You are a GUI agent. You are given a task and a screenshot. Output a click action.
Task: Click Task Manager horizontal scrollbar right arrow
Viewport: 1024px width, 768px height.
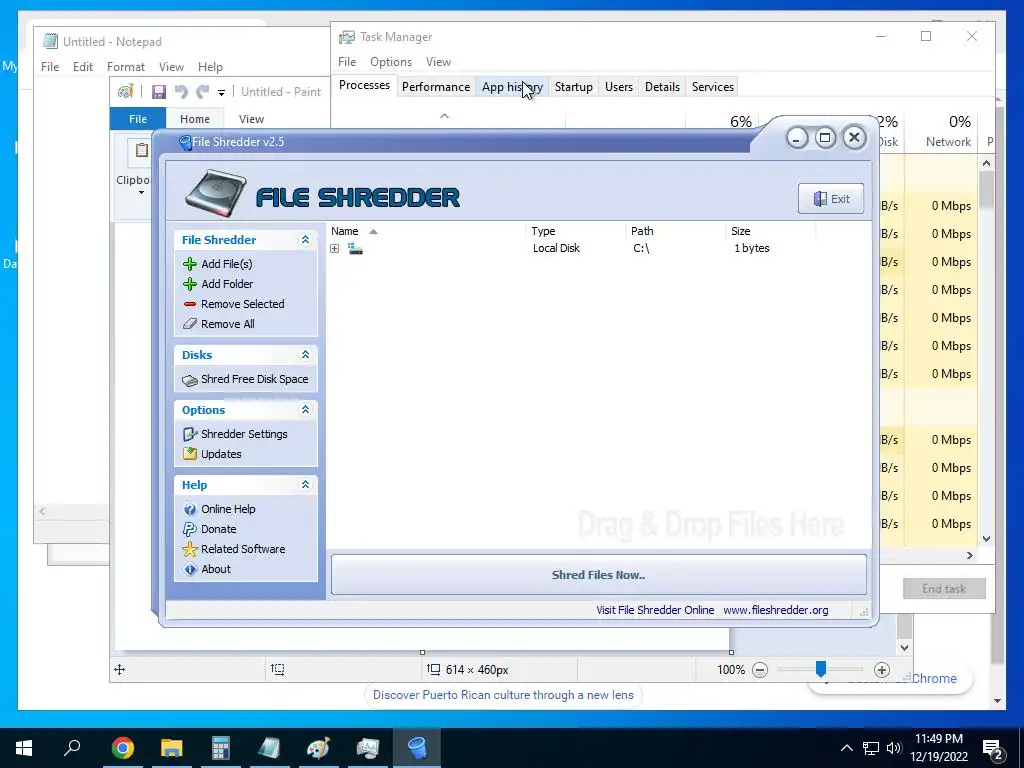tap(970, 555)
